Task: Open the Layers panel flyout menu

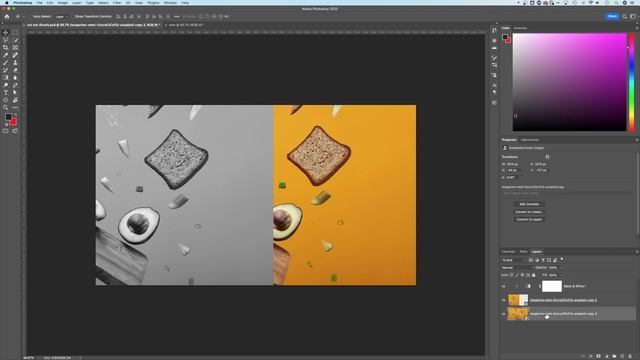Action: (x=637, y=252)
